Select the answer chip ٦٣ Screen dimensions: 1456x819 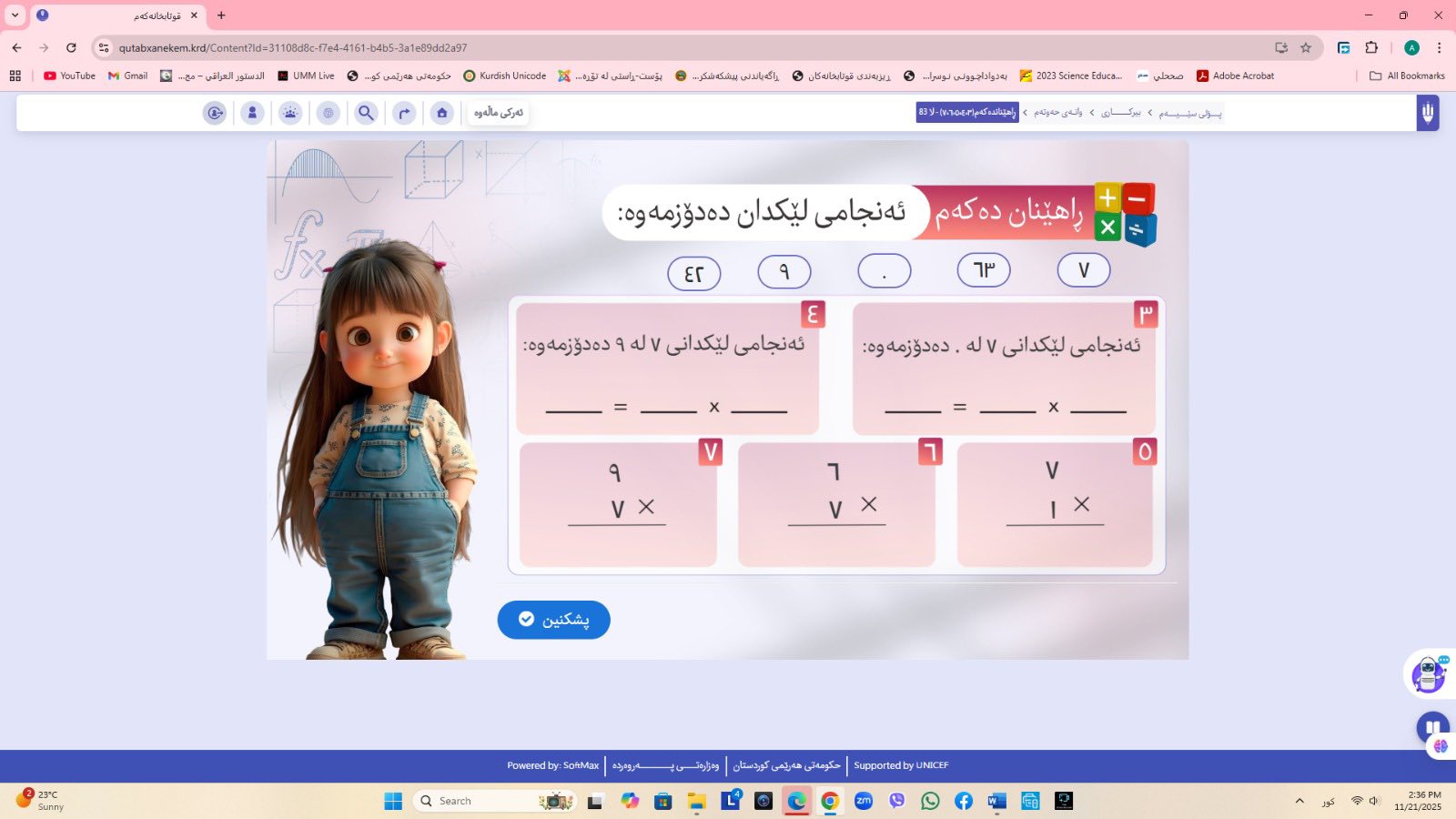(984, 270)
